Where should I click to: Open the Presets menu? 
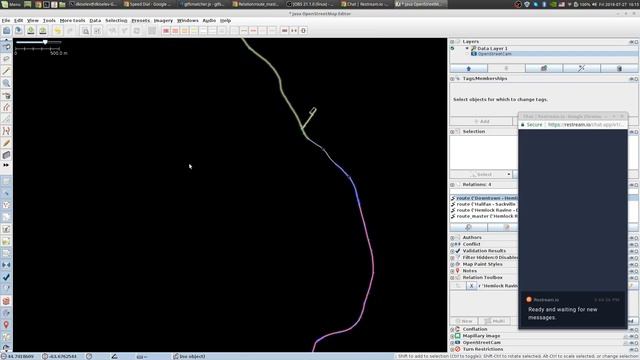[x=140, y=20]
